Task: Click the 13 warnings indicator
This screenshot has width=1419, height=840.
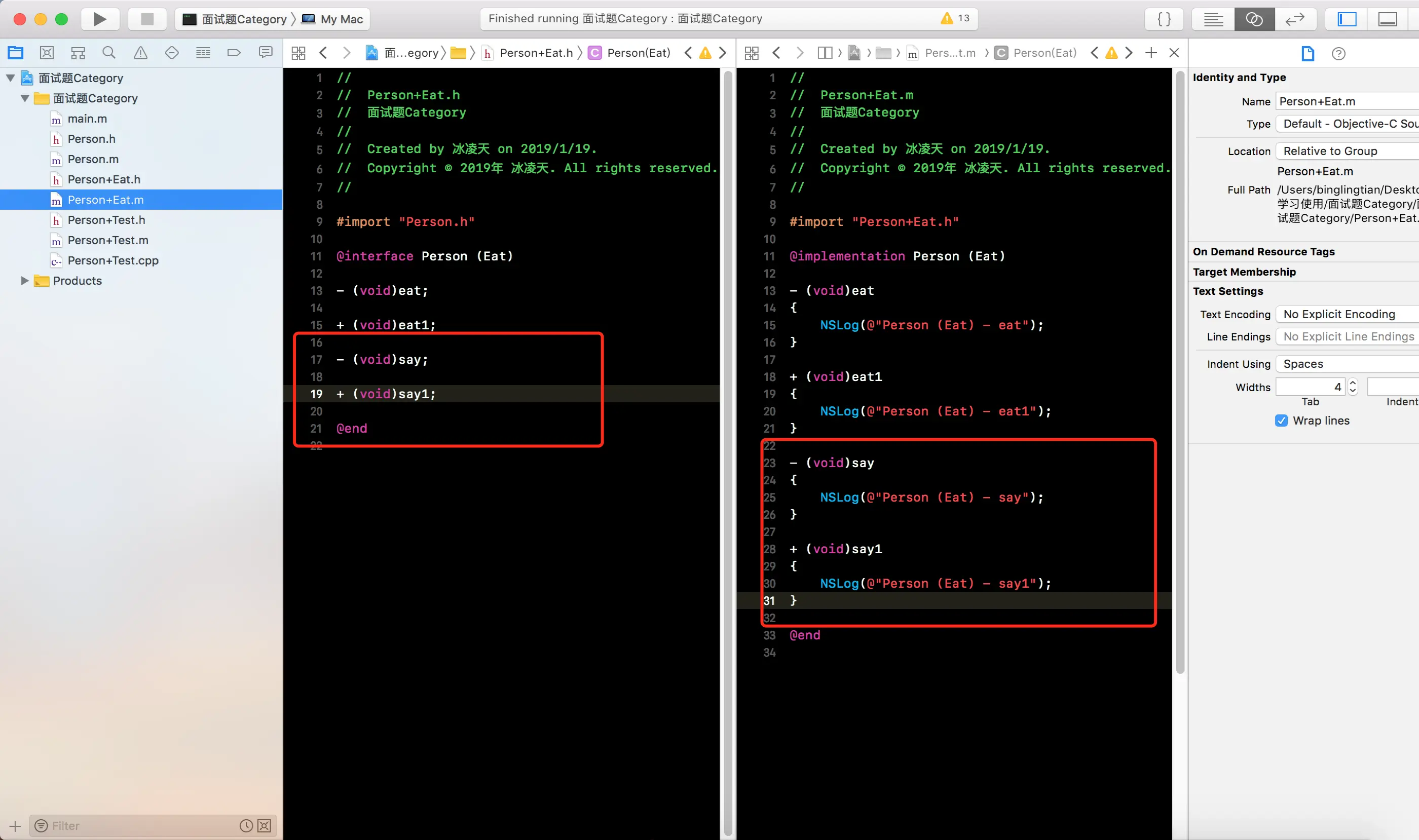Action: (x=955, y=19)
